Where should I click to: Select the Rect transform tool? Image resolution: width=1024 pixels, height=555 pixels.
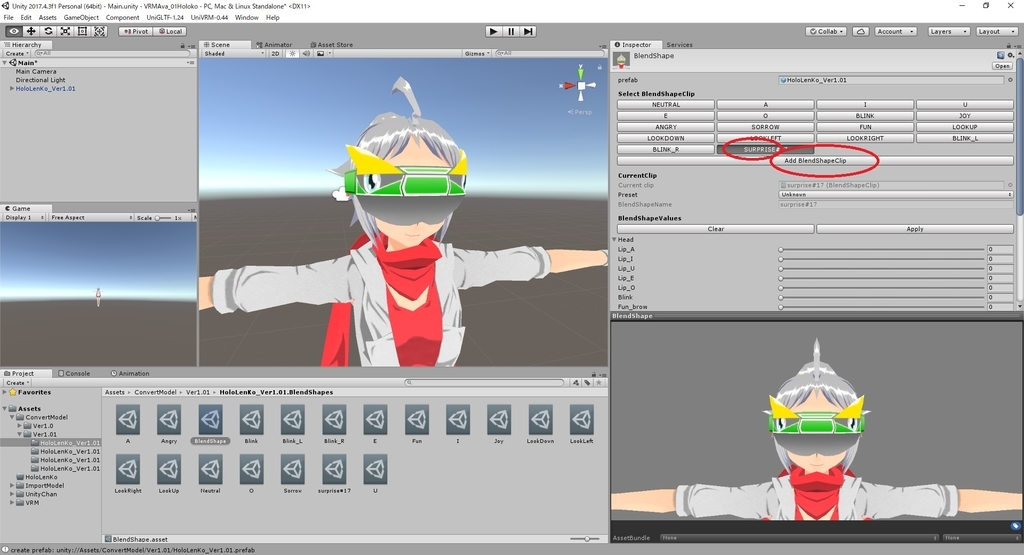coord(82,31)
